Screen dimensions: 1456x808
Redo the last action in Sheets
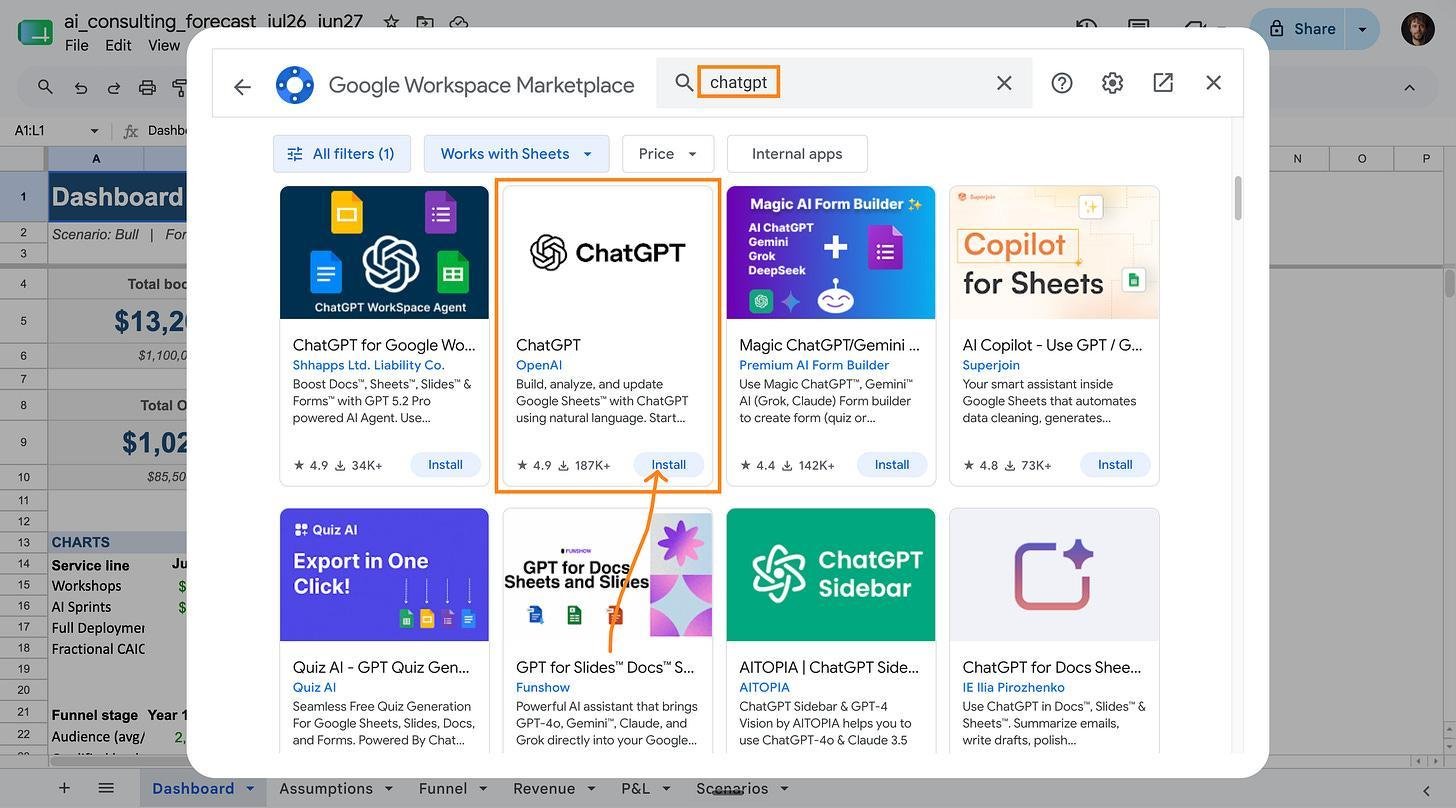coord(114,87)
